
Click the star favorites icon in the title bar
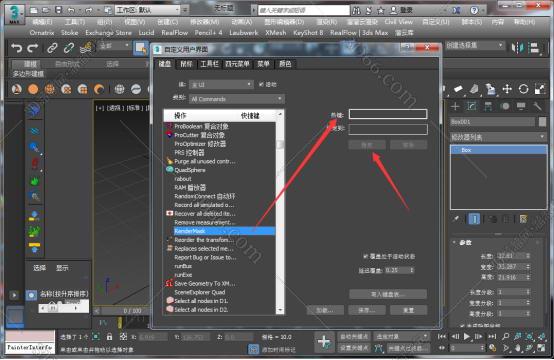click(381, 10)
